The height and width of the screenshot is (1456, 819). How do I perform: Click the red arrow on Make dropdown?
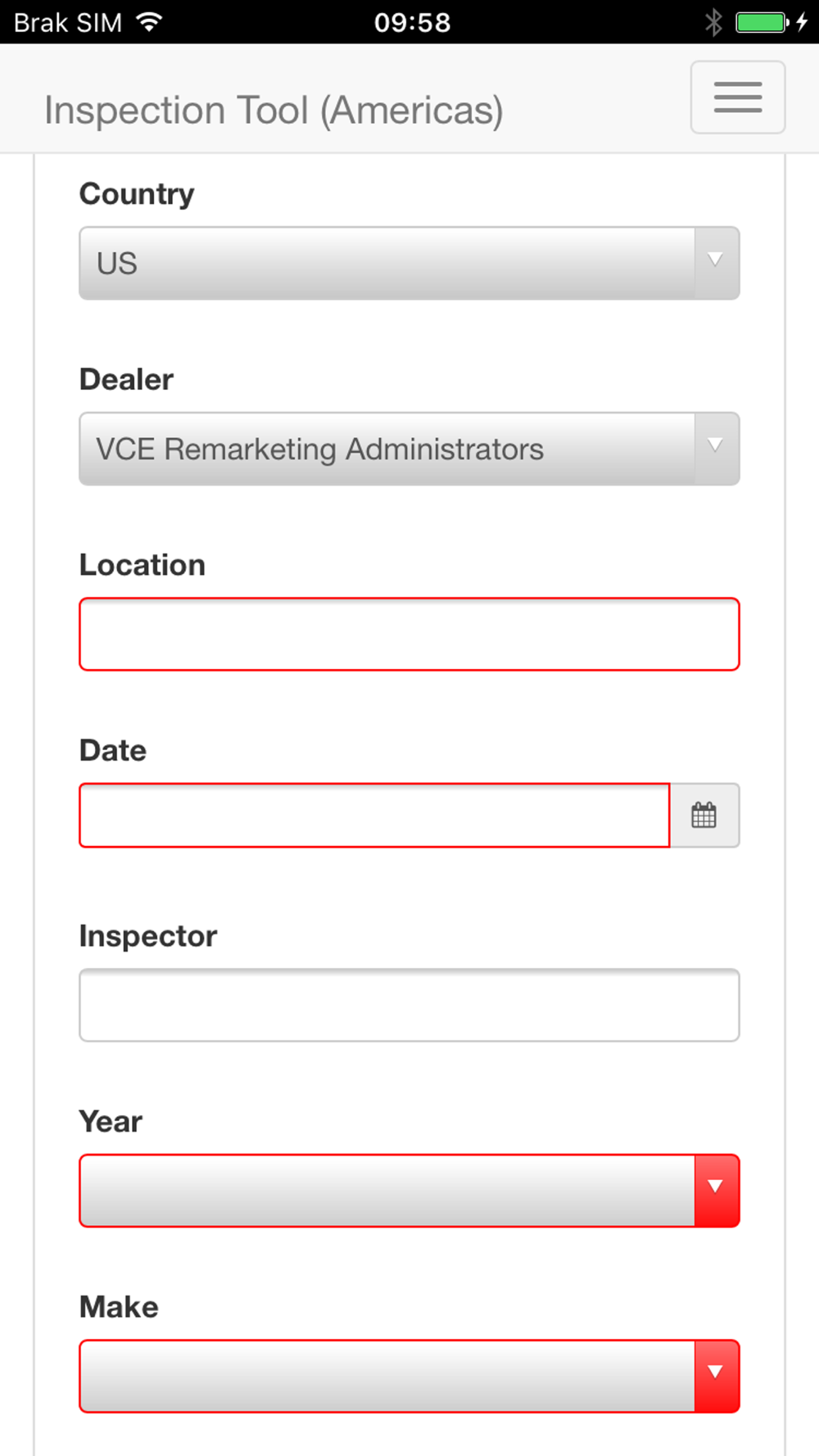click(716, 1376)
